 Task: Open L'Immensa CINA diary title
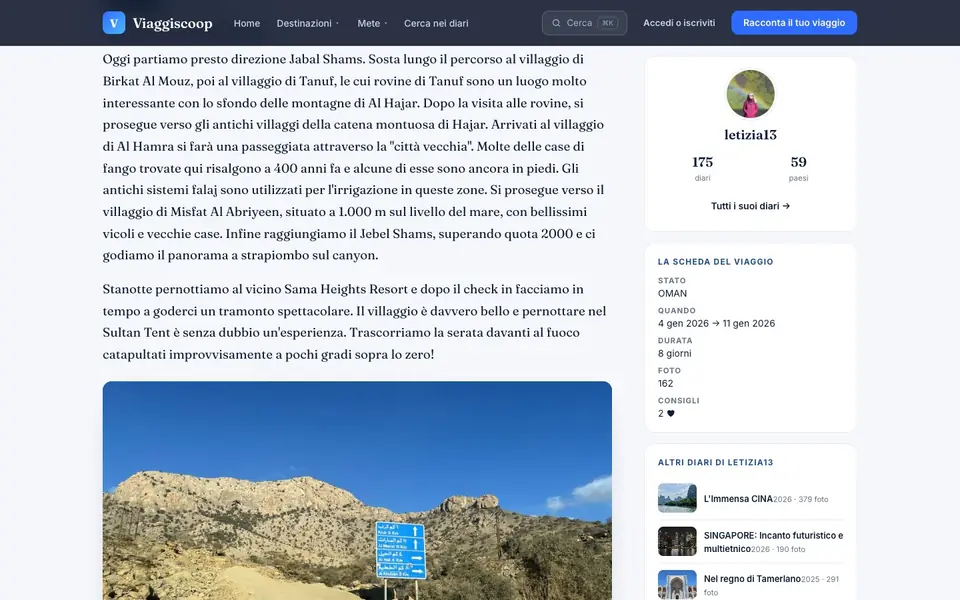[x=738, y=498]
